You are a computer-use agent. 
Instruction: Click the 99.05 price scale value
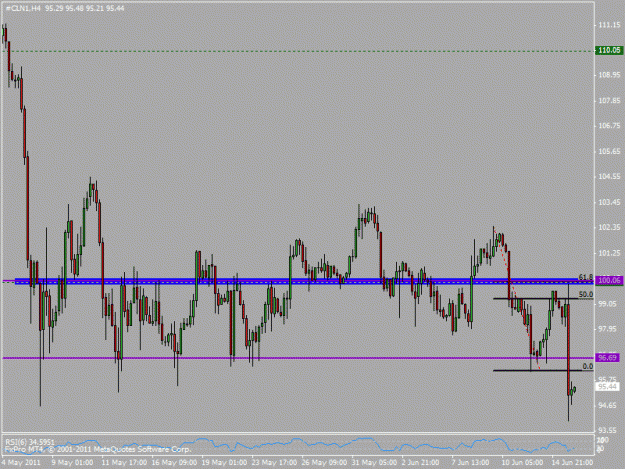(607, 304)
